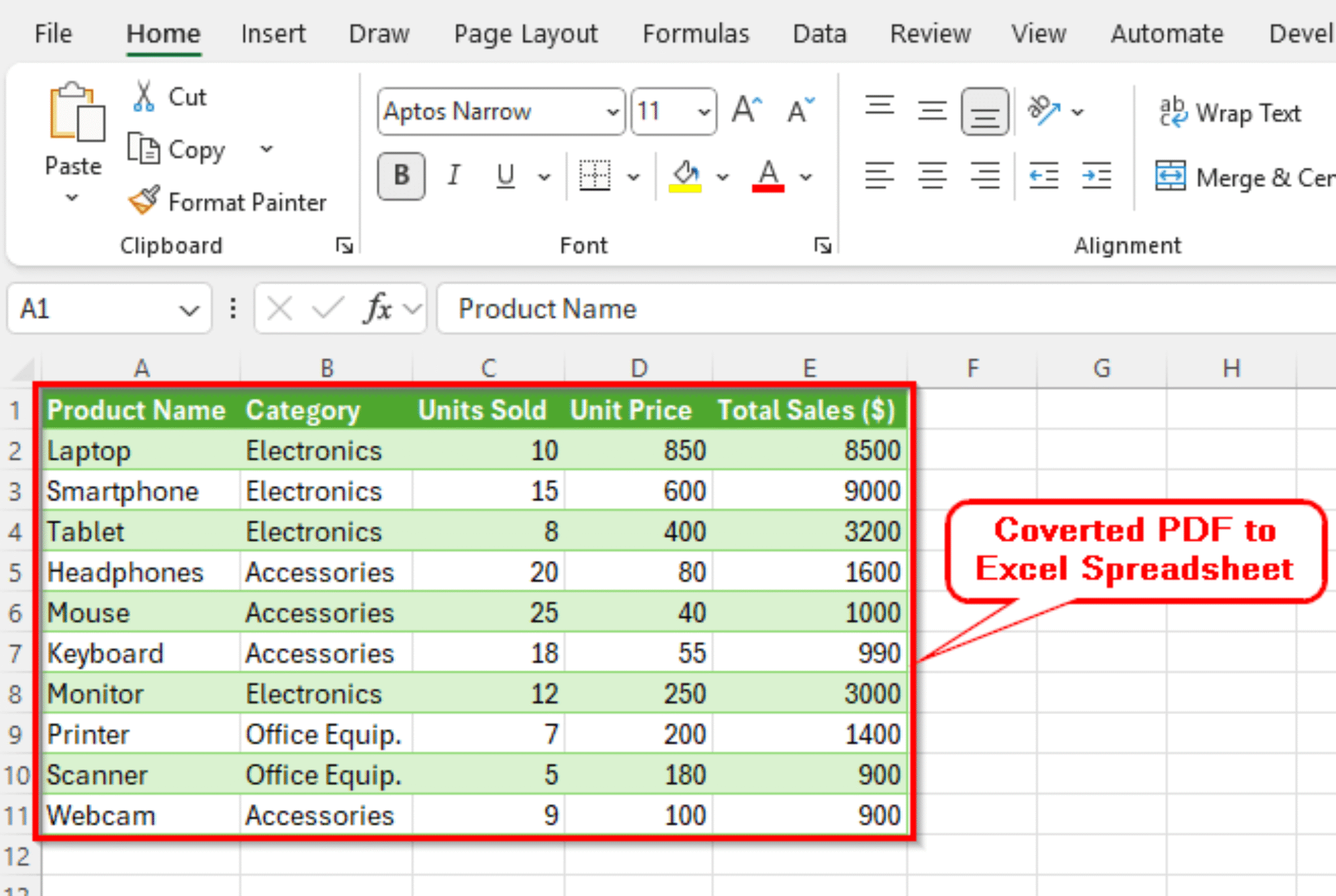Select the cell with value 8500

pos(810,451)
